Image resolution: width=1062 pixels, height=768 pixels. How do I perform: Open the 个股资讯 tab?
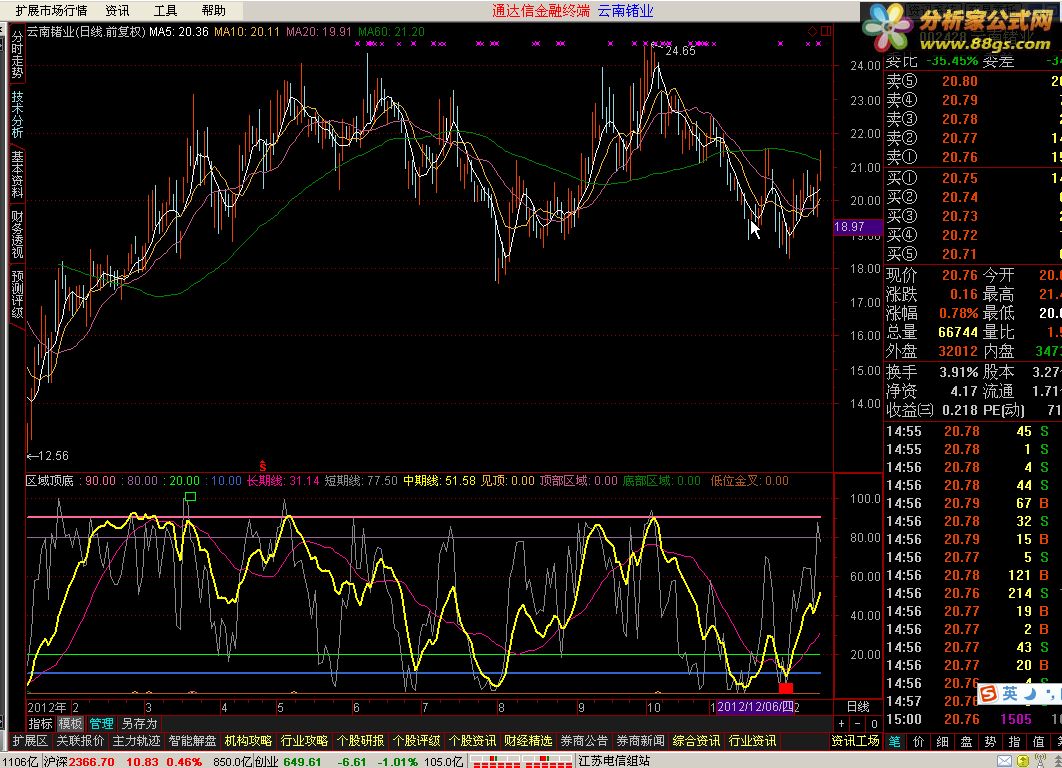coord(473,741)
